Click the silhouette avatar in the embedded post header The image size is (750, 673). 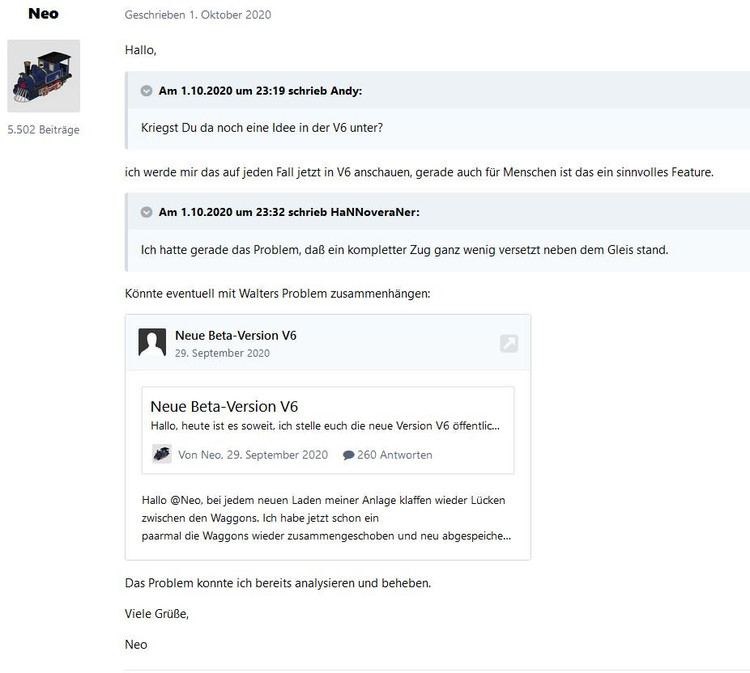point(152,343)
